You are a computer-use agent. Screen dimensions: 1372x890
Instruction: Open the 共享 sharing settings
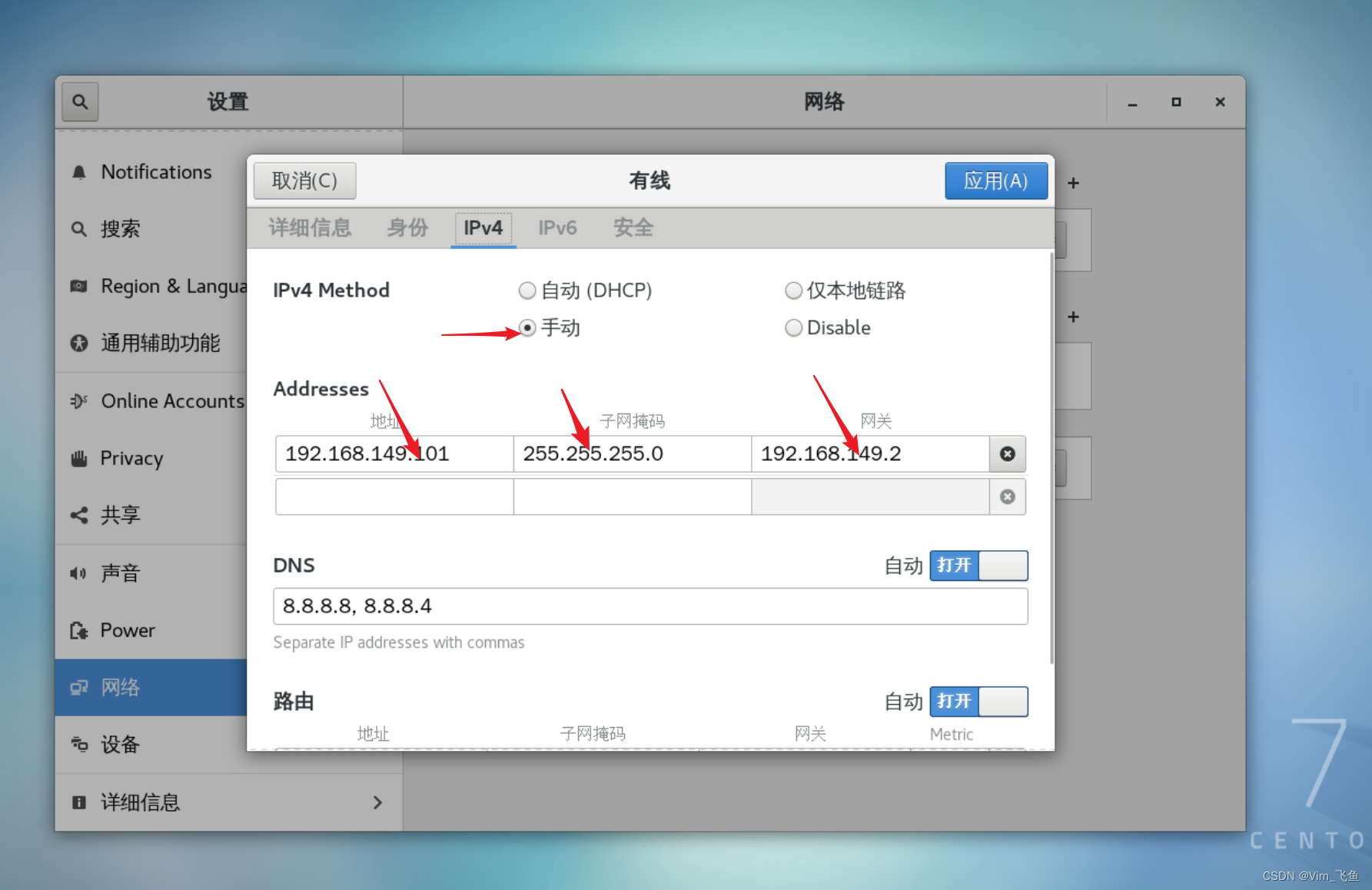tap(121, 515)
